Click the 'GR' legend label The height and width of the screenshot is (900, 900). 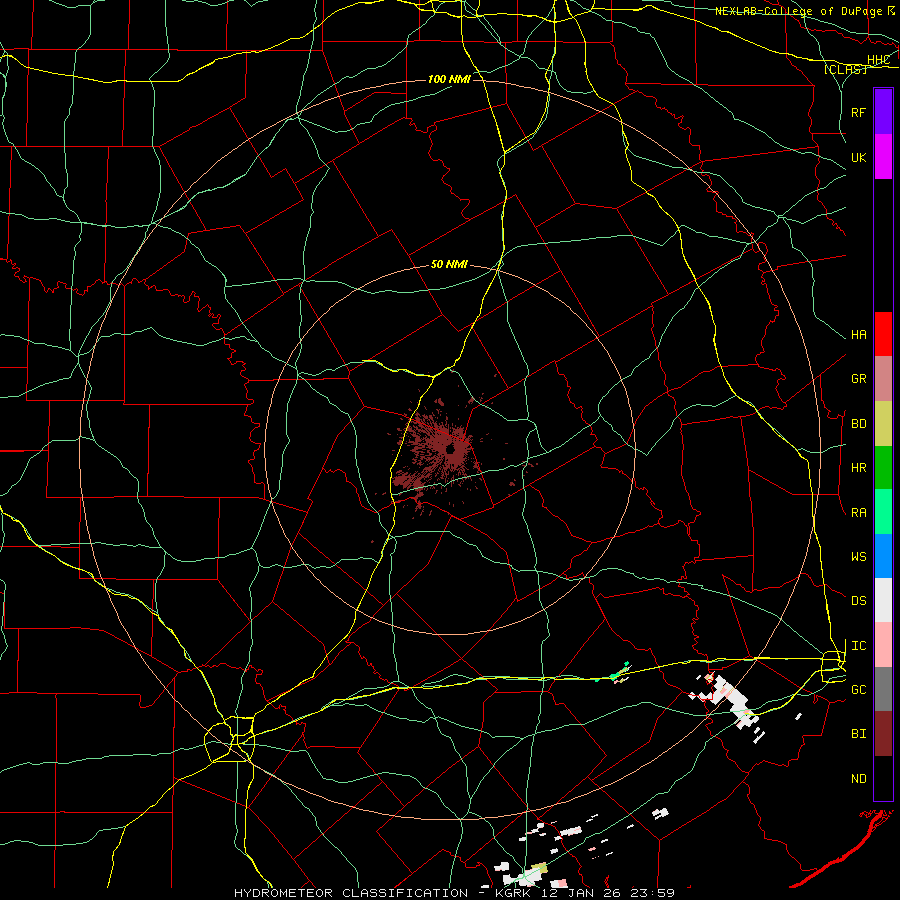point(859,379)
